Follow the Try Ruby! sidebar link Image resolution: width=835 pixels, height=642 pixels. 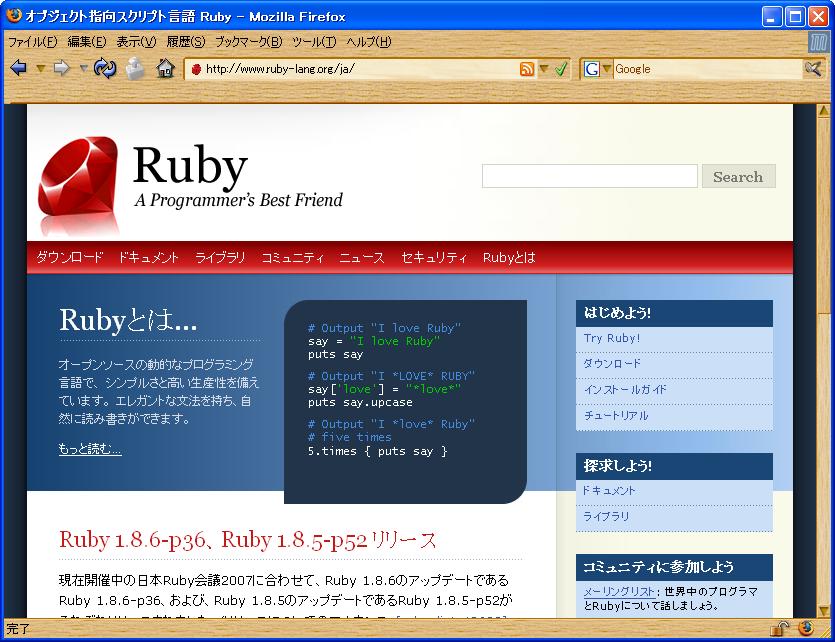point(612,338)
